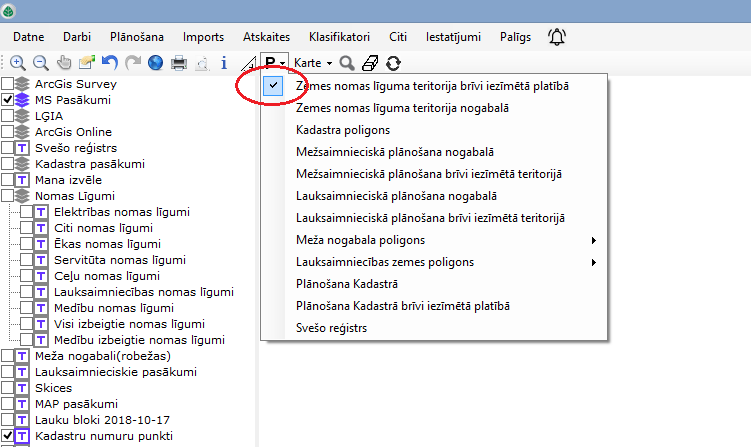Open the Palīgs menu
751x447 pixels.
pos(515,37)
